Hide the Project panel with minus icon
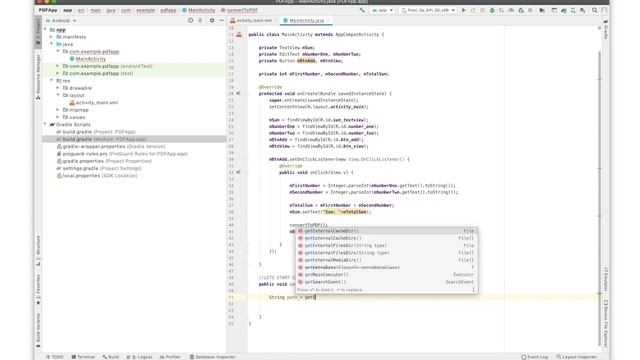The width and height of the screenshot is (640, 360). pyautogui.click(x=222, y=20)
